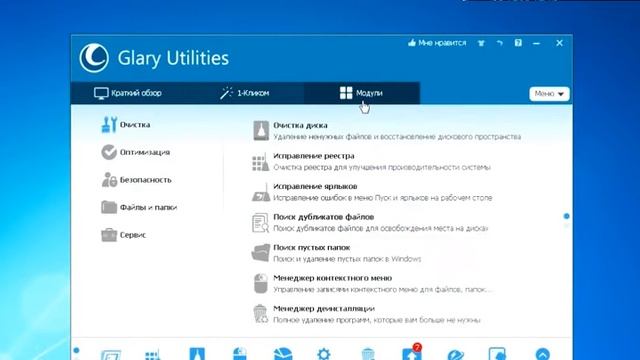The image size is (640, 360).
Task: Click the thumbs-up Мне нравится icon
Action: (412, 42)
